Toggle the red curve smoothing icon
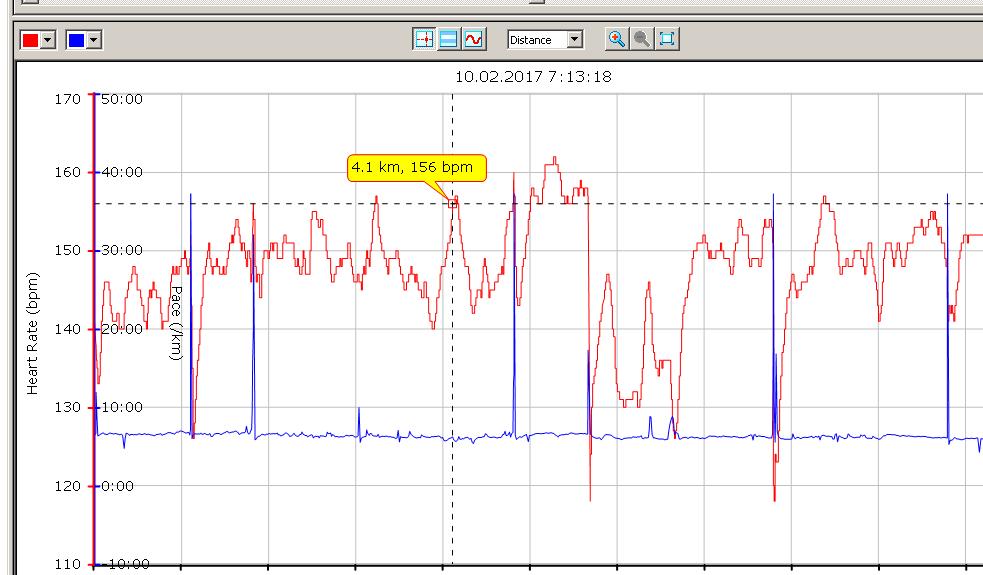983x575 pixels. (473, 40)
